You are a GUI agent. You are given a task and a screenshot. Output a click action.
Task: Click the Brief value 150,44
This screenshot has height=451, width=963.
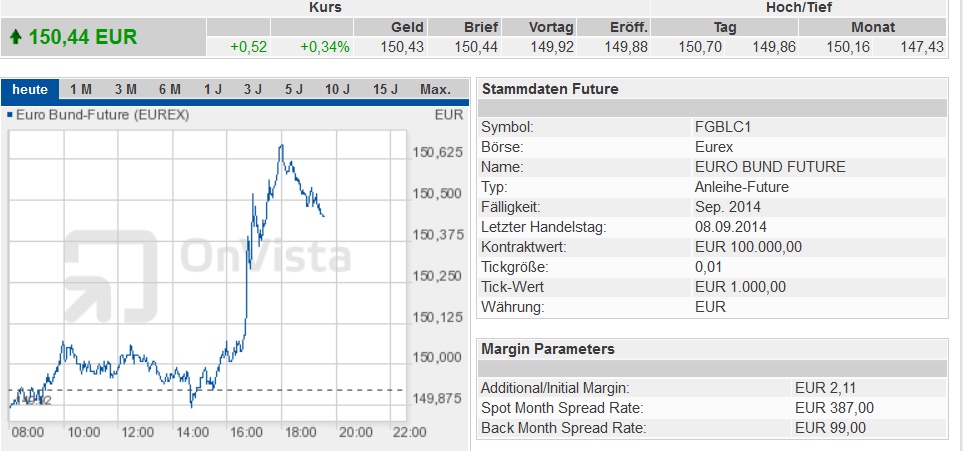(x=476, y=47)
